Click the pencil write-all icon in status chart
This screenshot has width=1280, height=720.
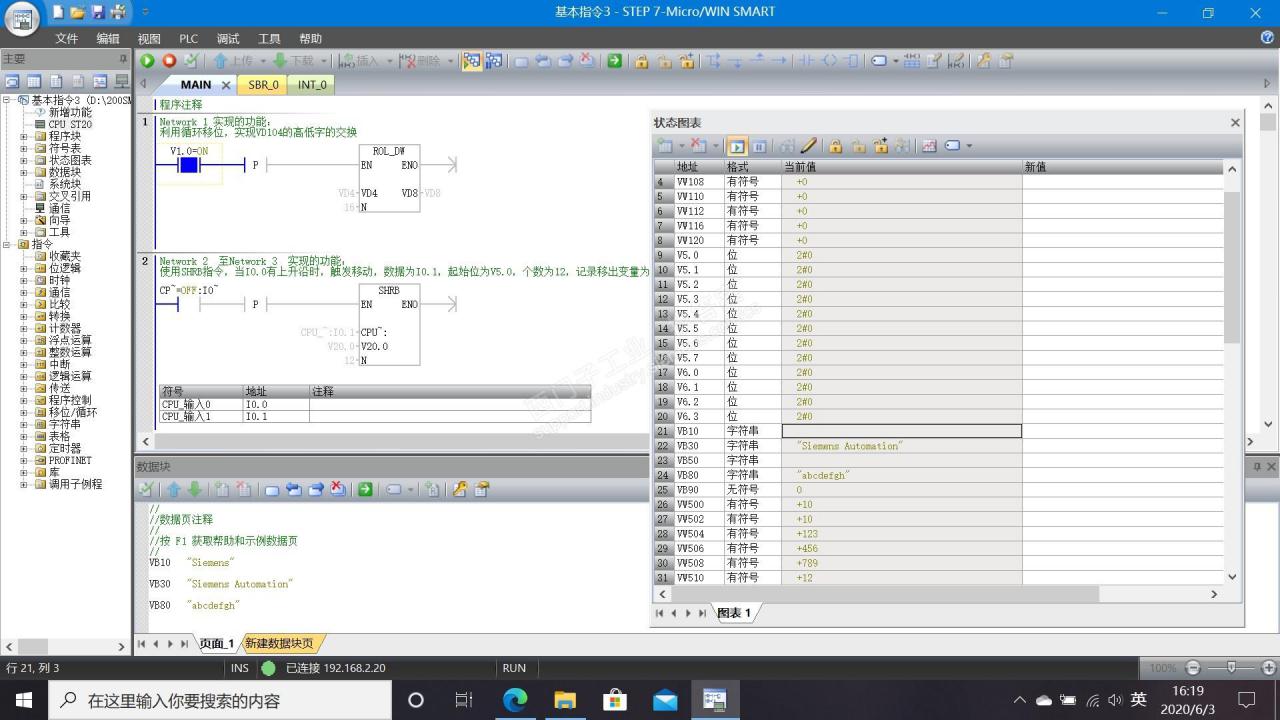pos(809,146)
